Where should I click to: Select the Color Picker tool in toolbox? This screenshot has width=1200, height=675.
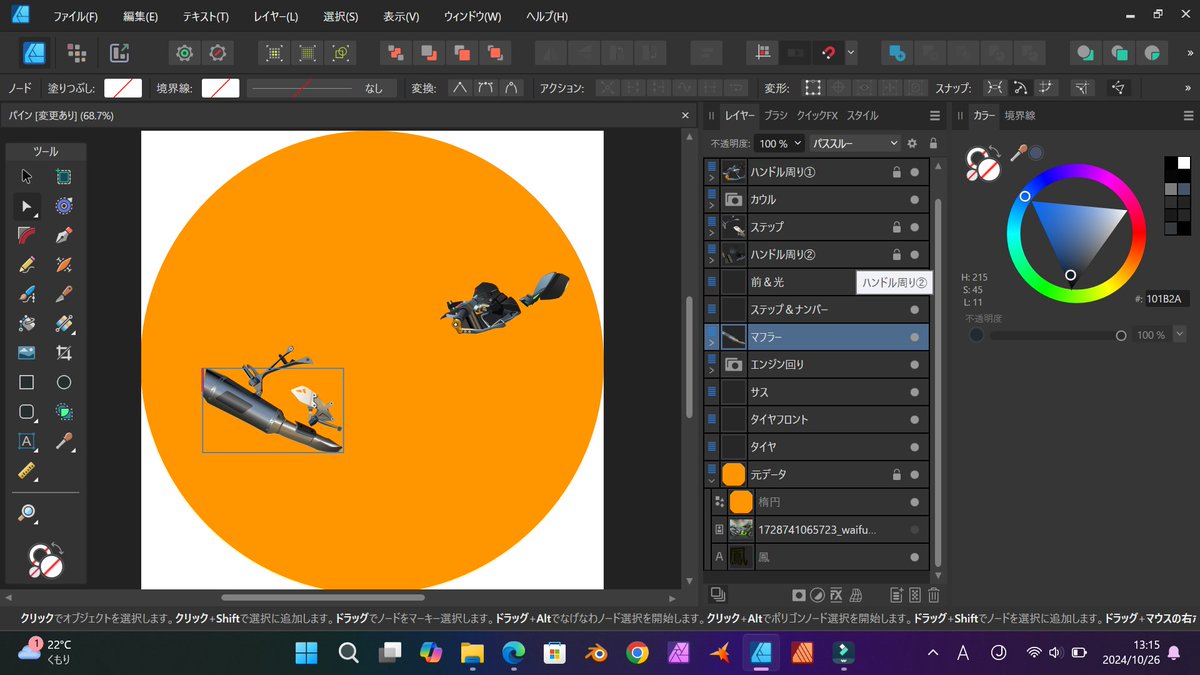click(64, 441)
